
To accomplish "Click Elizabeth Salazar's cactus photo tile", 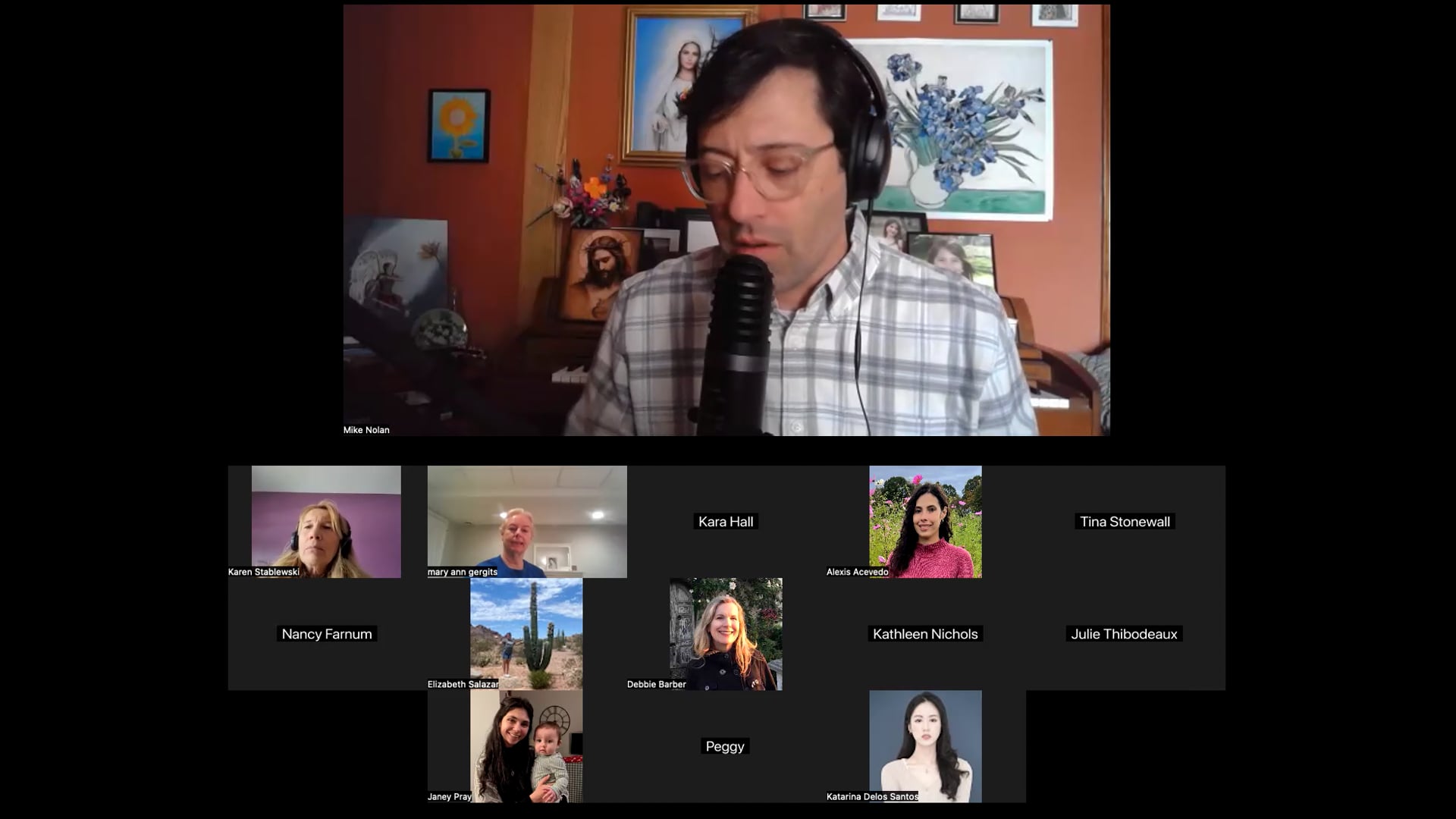I will click(526, 634).
